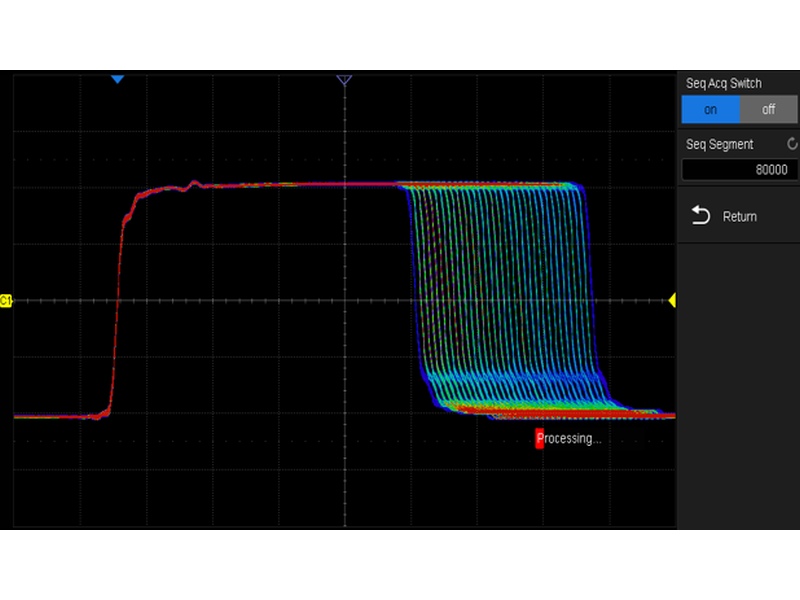
Task: Click the Seq Segment value field 80000
Action: click(739, 170)
